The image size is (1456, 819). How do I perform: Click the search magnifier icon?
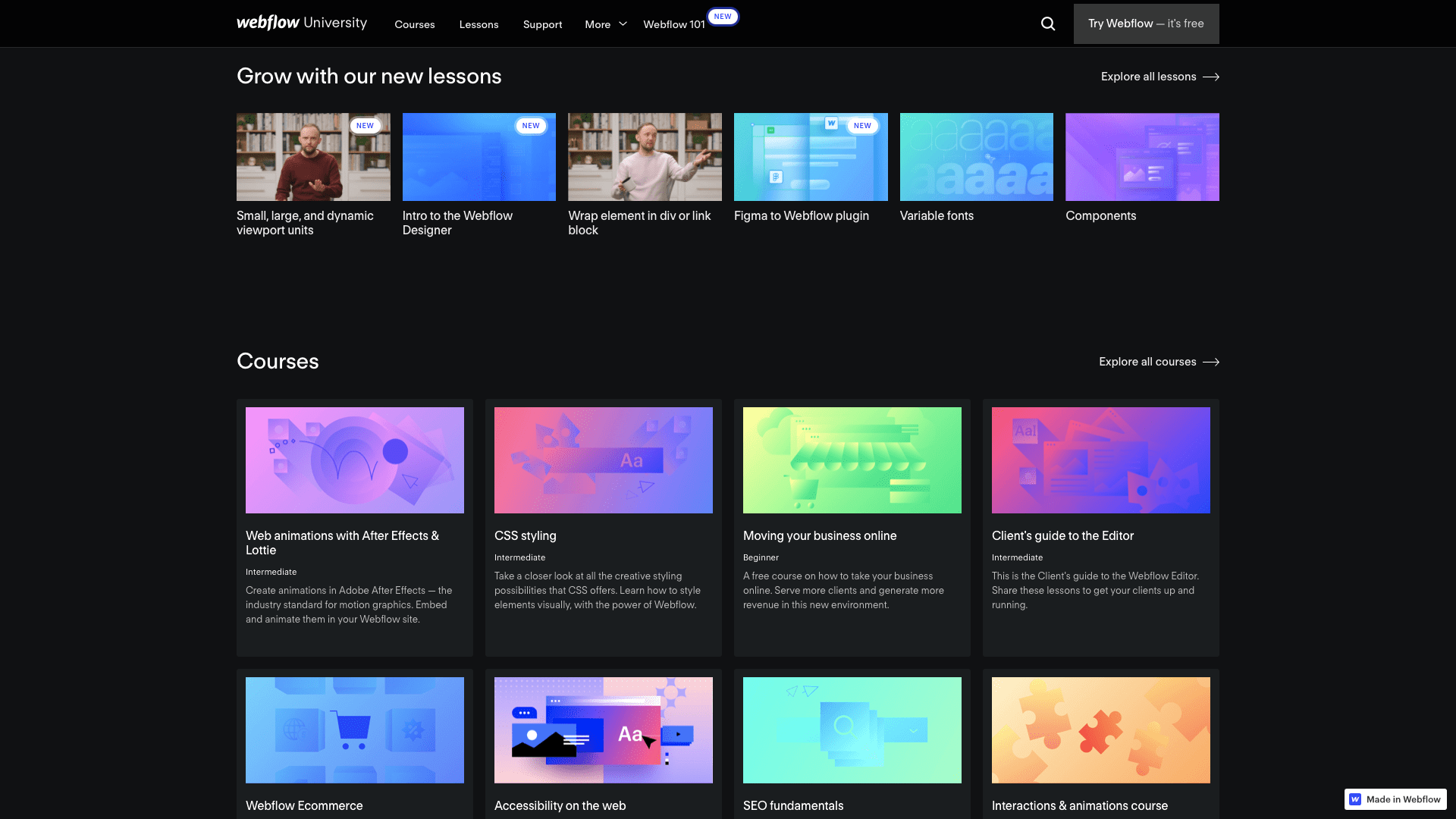click(1048, 24)
